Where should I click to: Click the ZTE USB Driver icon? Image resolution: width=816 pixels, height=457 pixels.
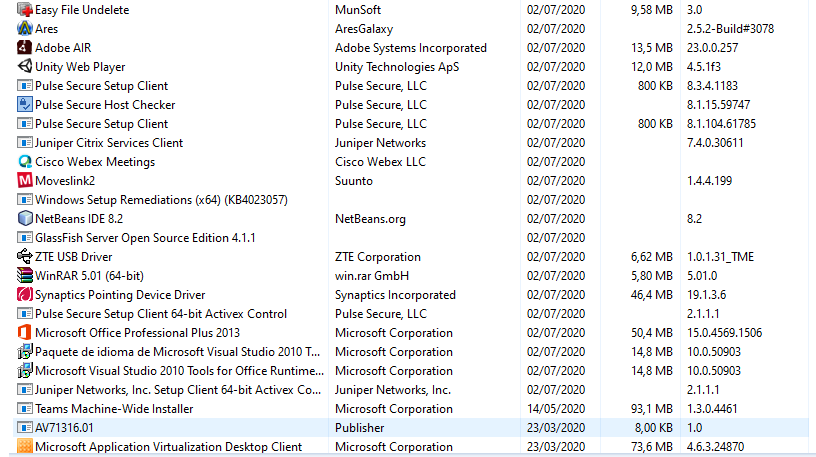click(24, 257)
